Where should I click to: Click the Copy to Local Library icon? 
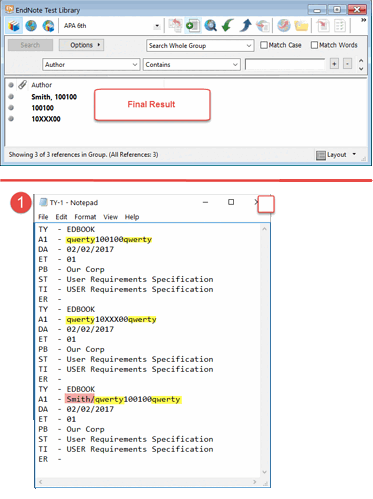pos(175,26)
